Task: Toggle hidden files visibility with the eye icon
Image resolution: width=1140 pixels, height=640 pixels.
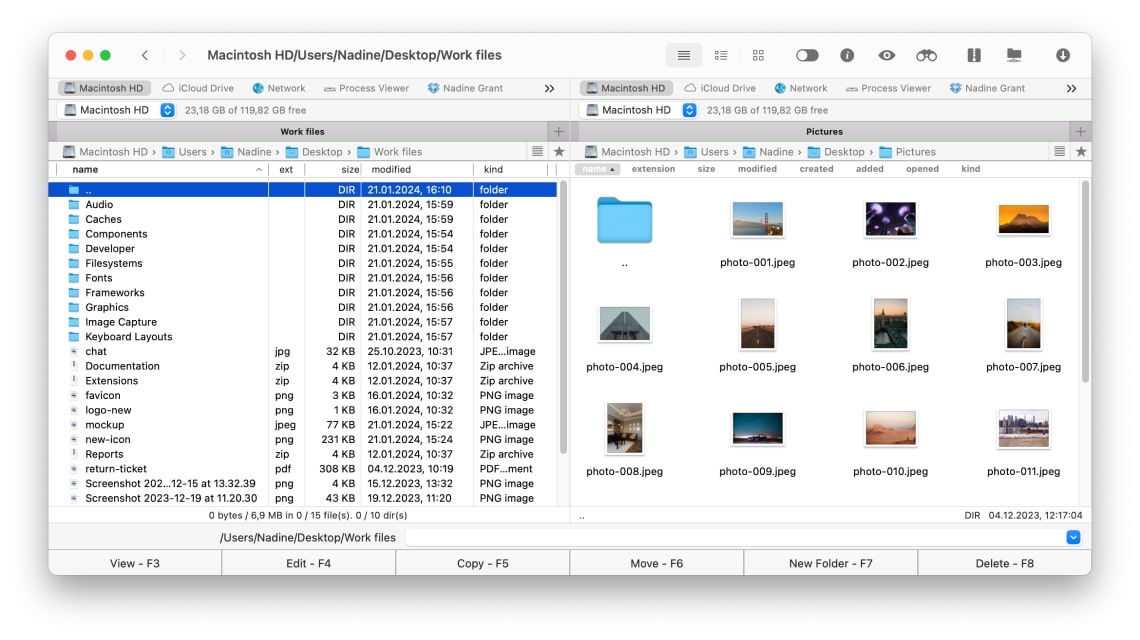Action: pos(887,55)
